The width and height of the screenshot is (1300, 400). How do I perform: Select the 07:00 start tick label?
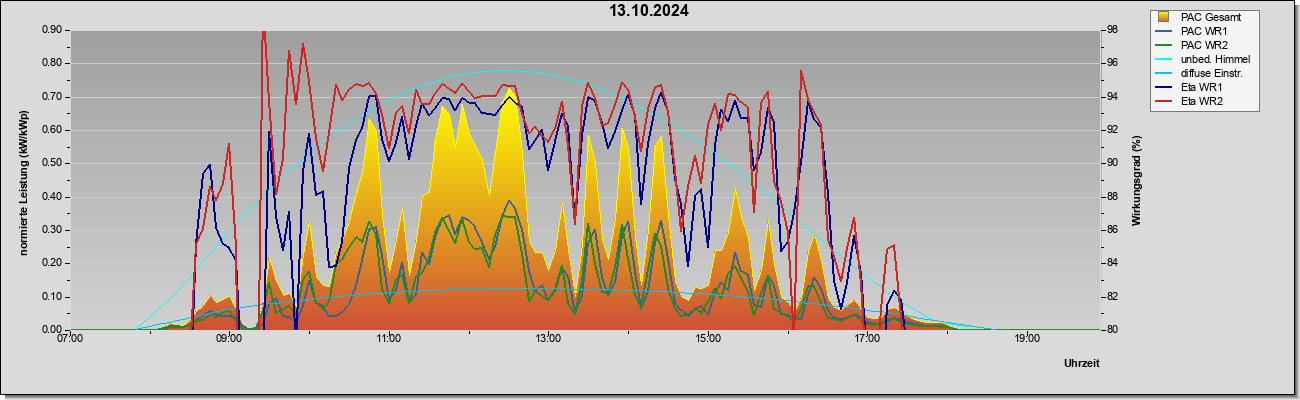pyautogui.click(x=70, y=339)
